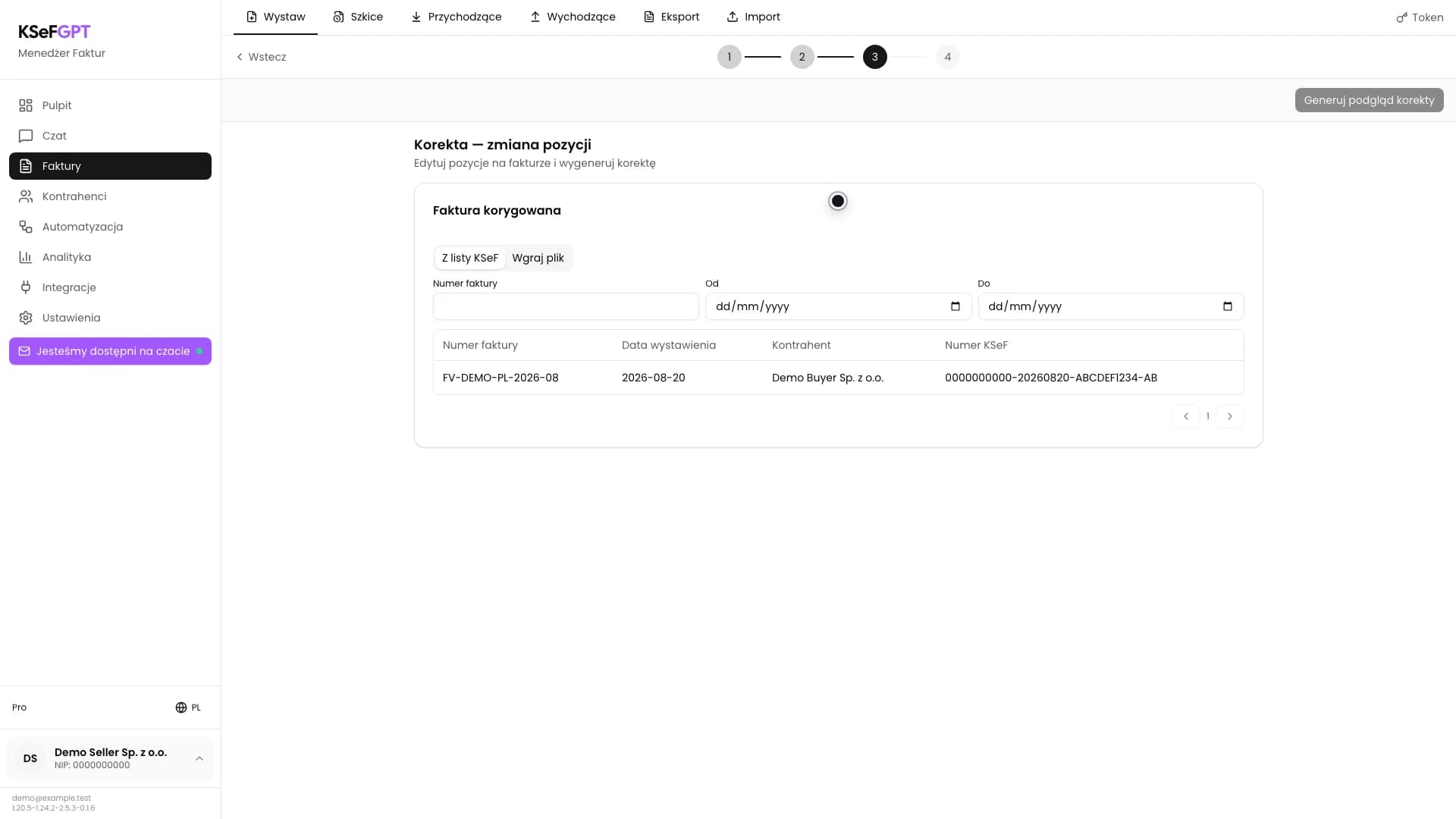Select invoice FV-DEMO-PL-2026-08 row
The width and height of the screenshot is (1456, 819).
(x=838, y=378)
